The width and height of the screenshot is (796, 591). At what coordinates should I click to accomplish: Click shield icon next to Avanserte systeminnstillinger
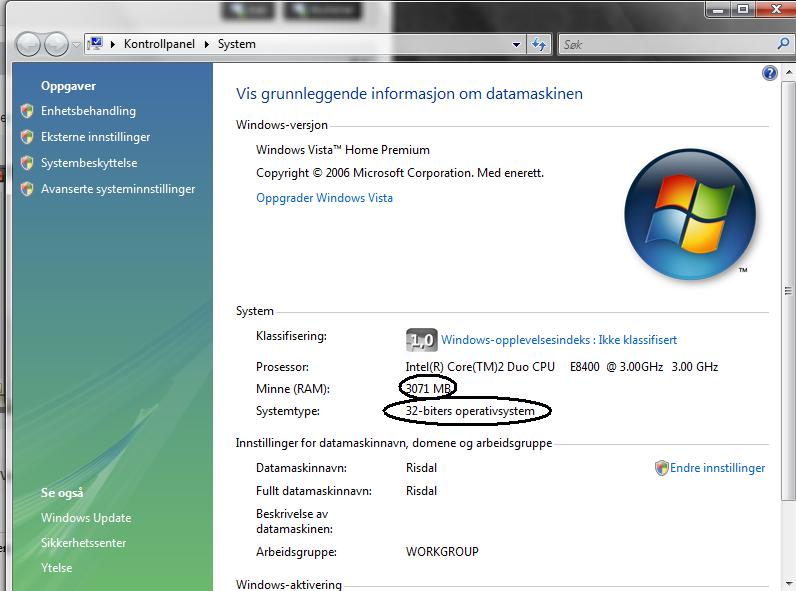[27, 189]
